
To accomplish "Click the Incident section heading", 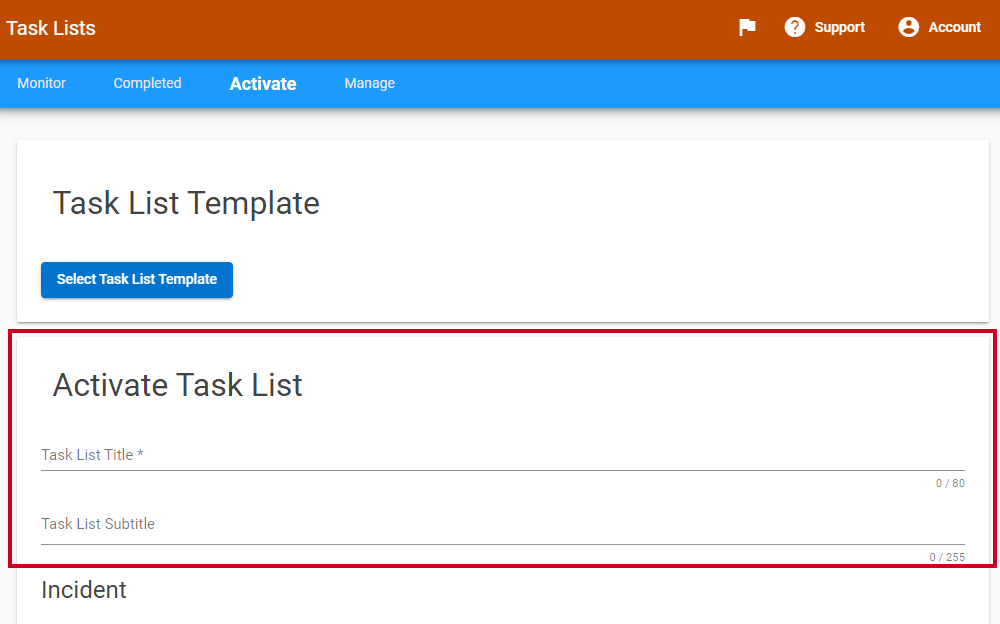I will (x=84, y=590).
